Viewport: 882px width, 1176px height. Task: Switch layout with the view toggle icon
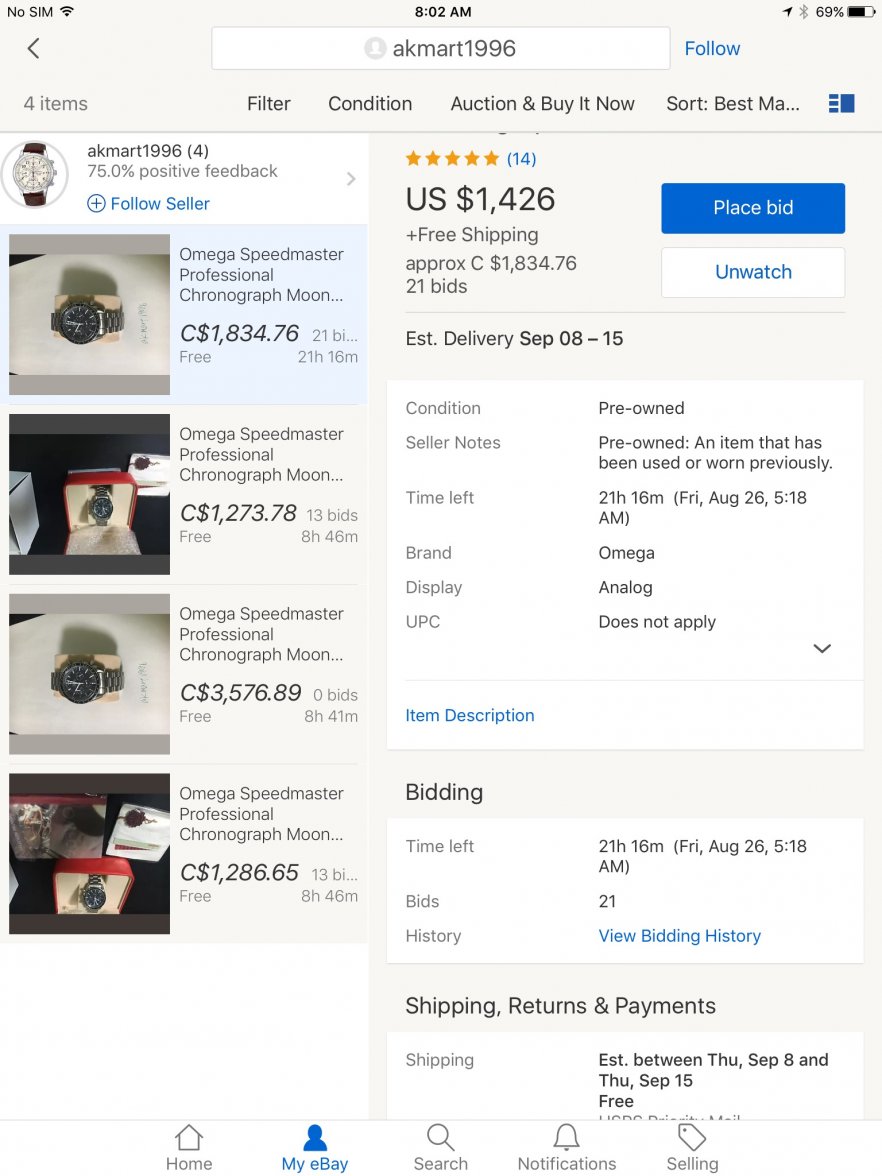pyautogui.click(x=841, y=104)
